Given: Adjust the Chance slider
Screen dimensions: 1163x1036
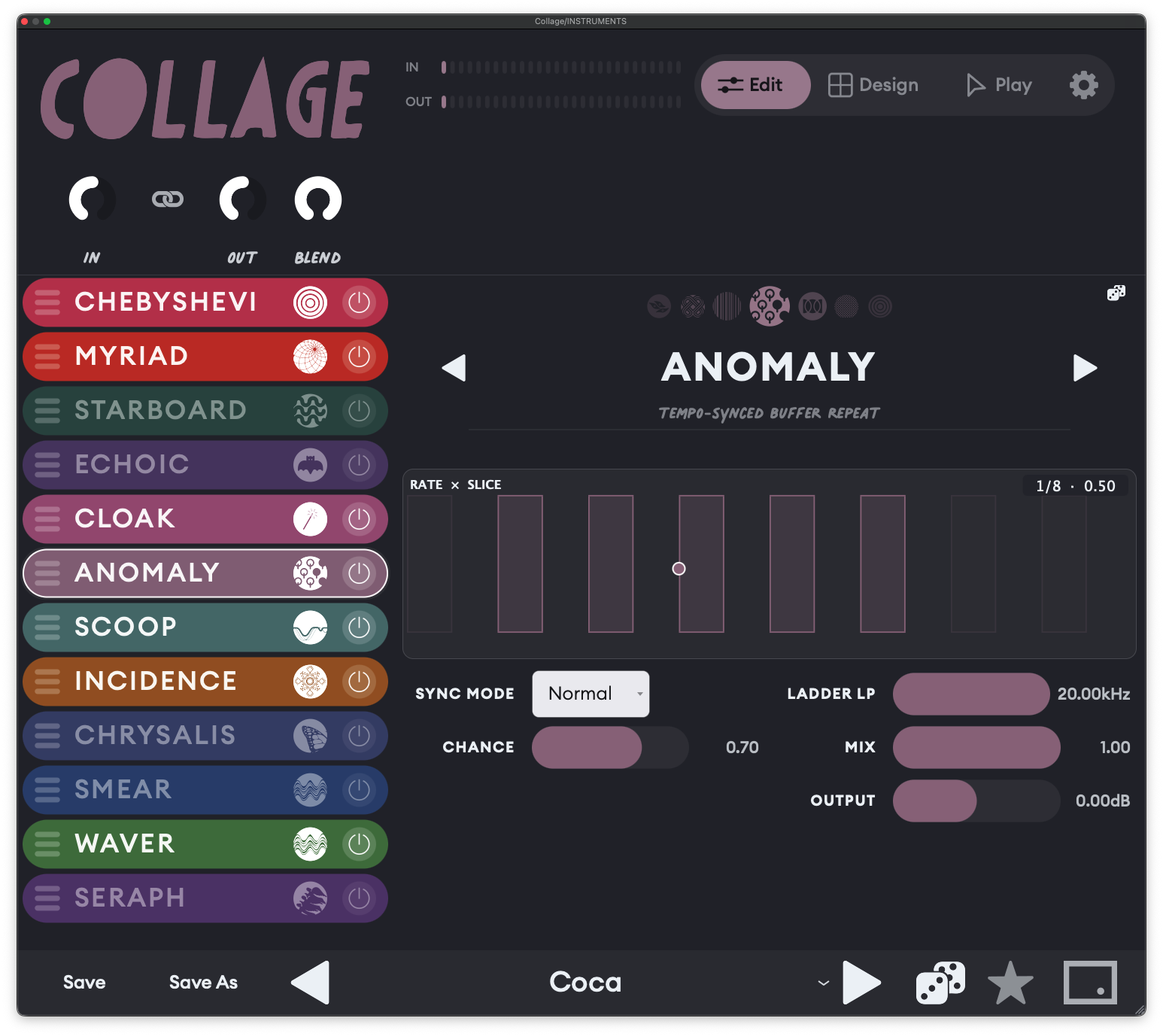Looking at the screenshot, I should (x=610, y=747).
